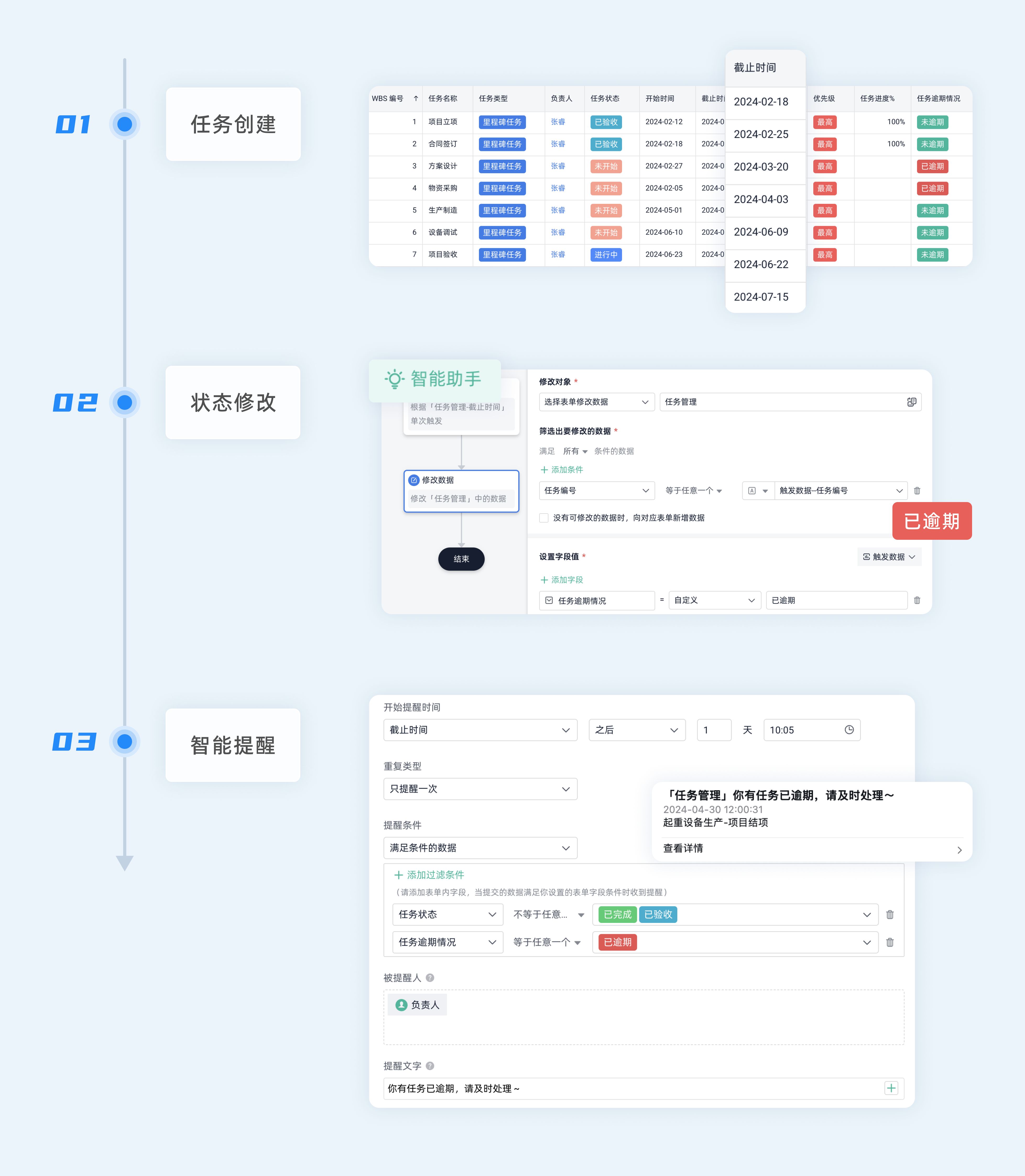Delete the 任务状态 filter row
This screenshot has height=1176, width=1025.
(x=890, y=914)
